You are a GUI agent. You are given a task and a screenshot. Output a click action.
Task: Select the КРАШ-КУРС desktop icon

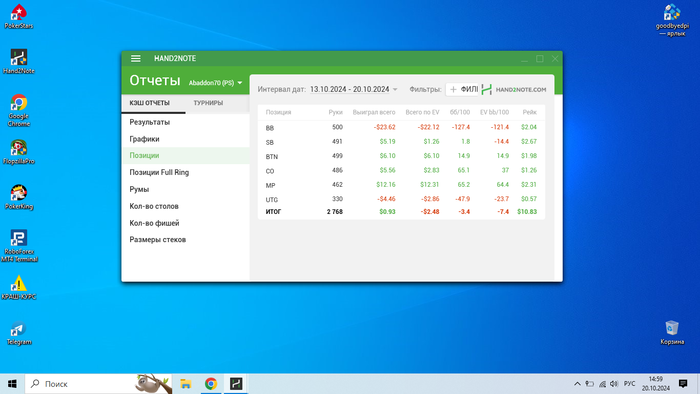tap(19, 288)
